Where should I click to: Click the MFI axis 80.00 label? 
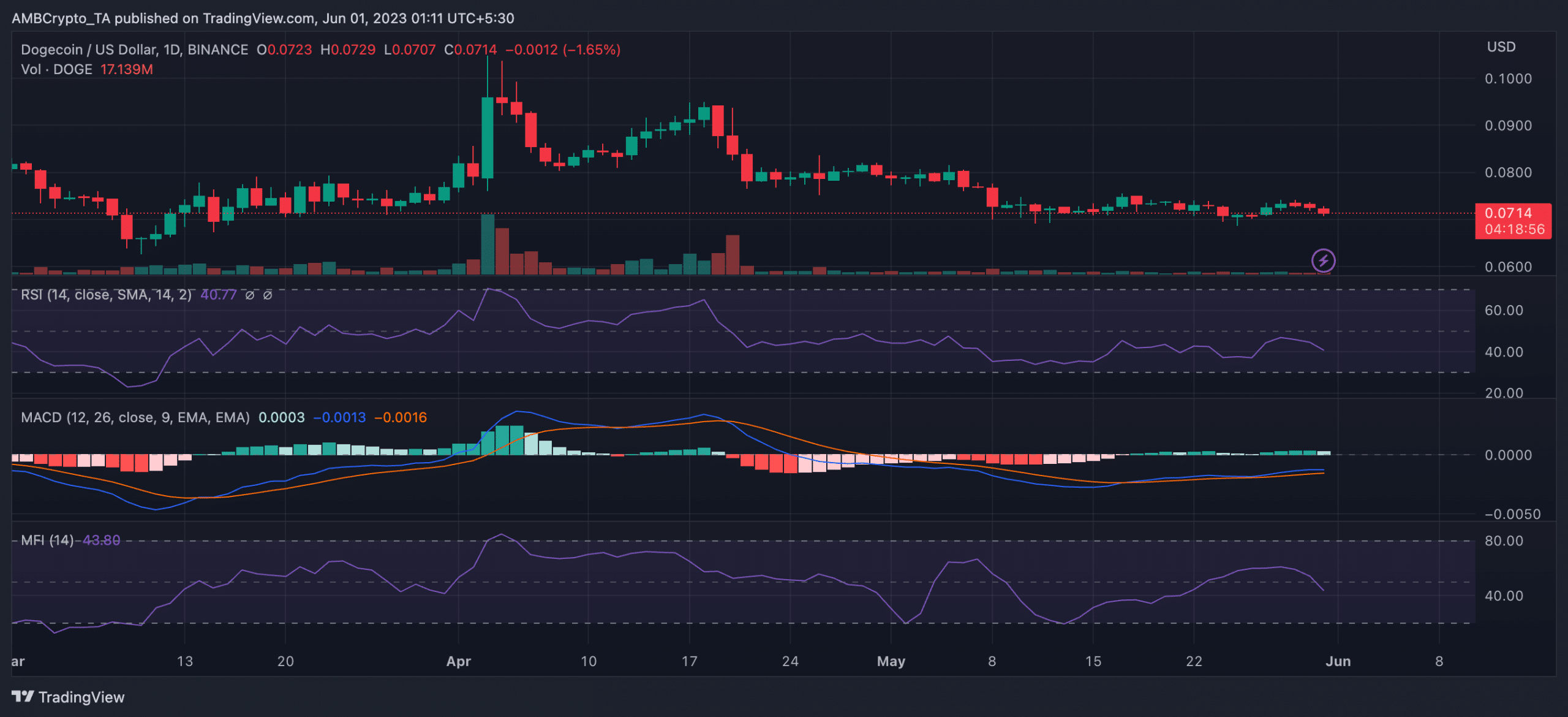pos(1504,541)
